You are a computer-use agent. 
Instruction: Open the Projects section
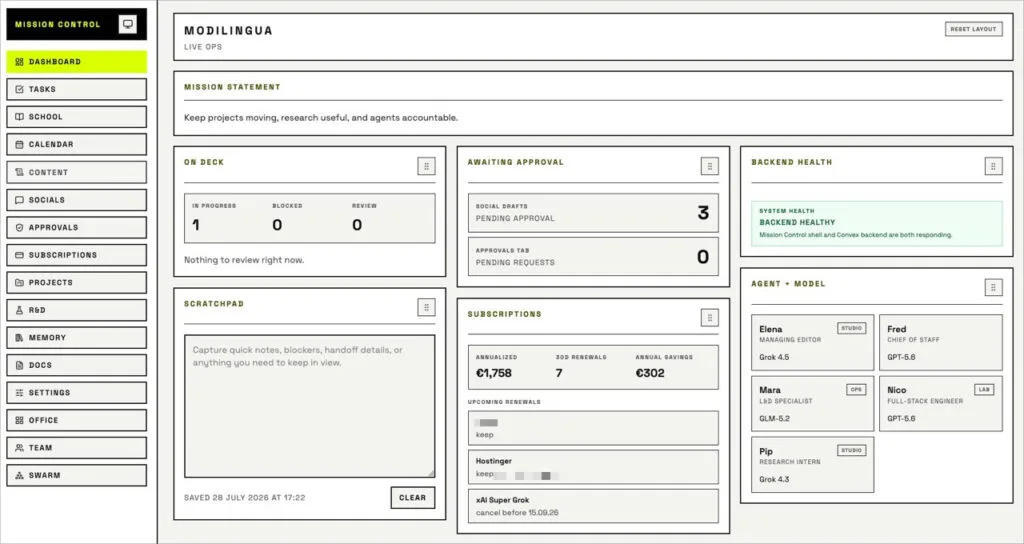coord(76,283)
